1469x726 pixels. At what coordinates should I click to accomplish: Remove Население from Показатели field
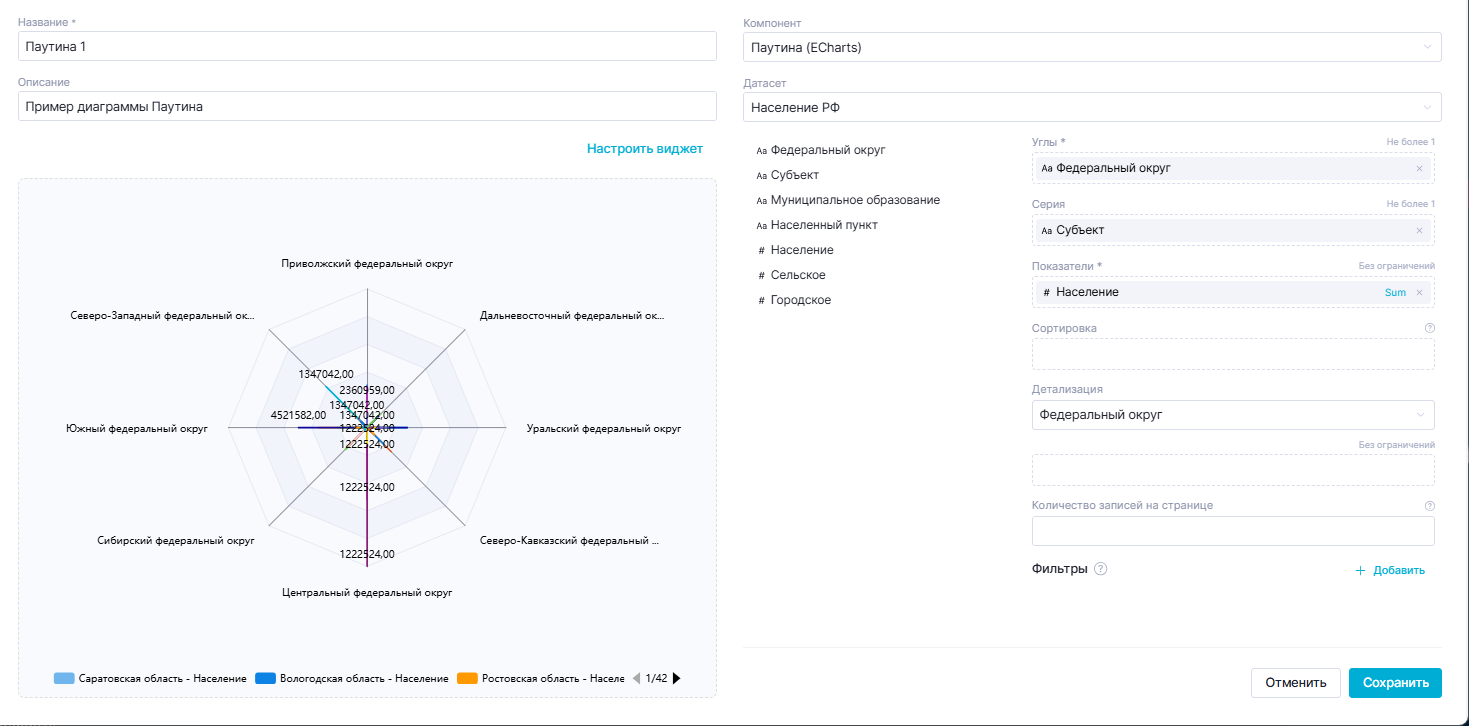click(1419, 292)
